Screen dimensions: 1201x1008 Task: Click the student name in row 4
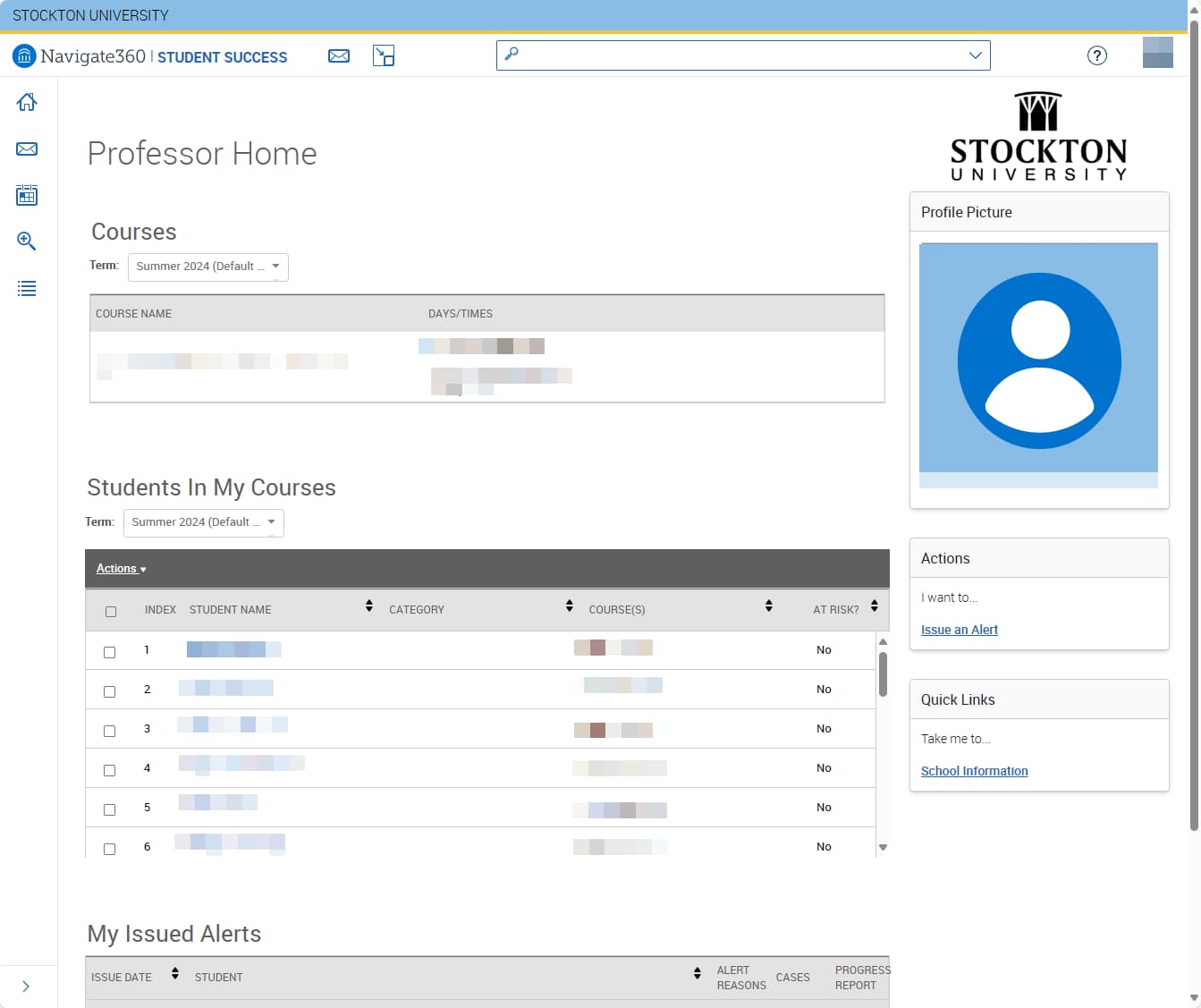point(241,763)
